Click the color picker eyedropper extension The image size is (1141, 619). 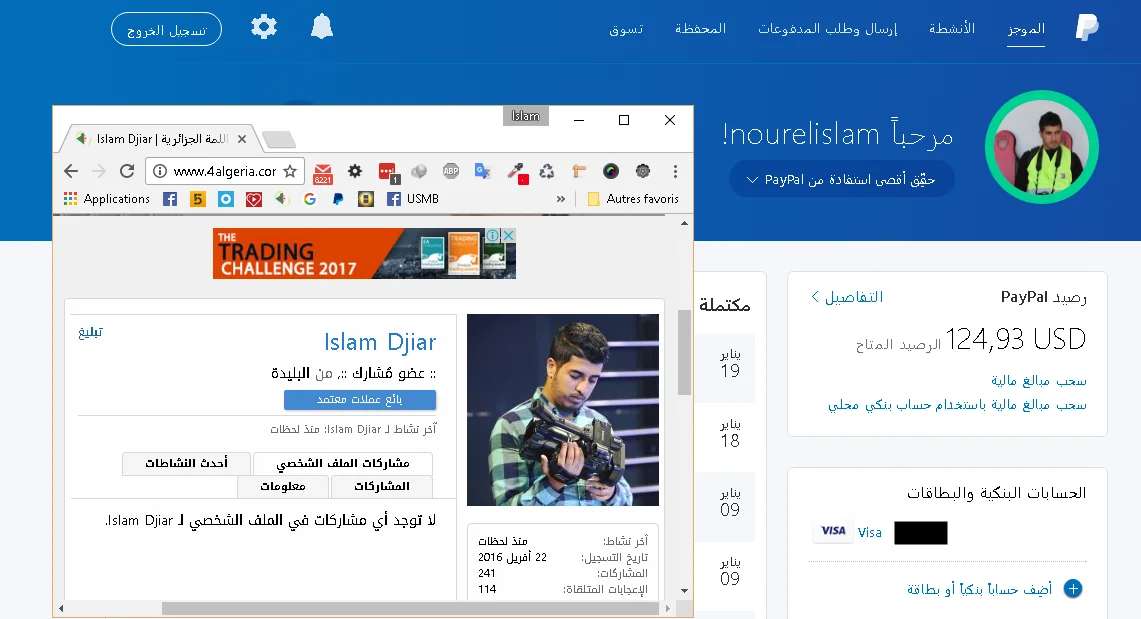point(516,171)
